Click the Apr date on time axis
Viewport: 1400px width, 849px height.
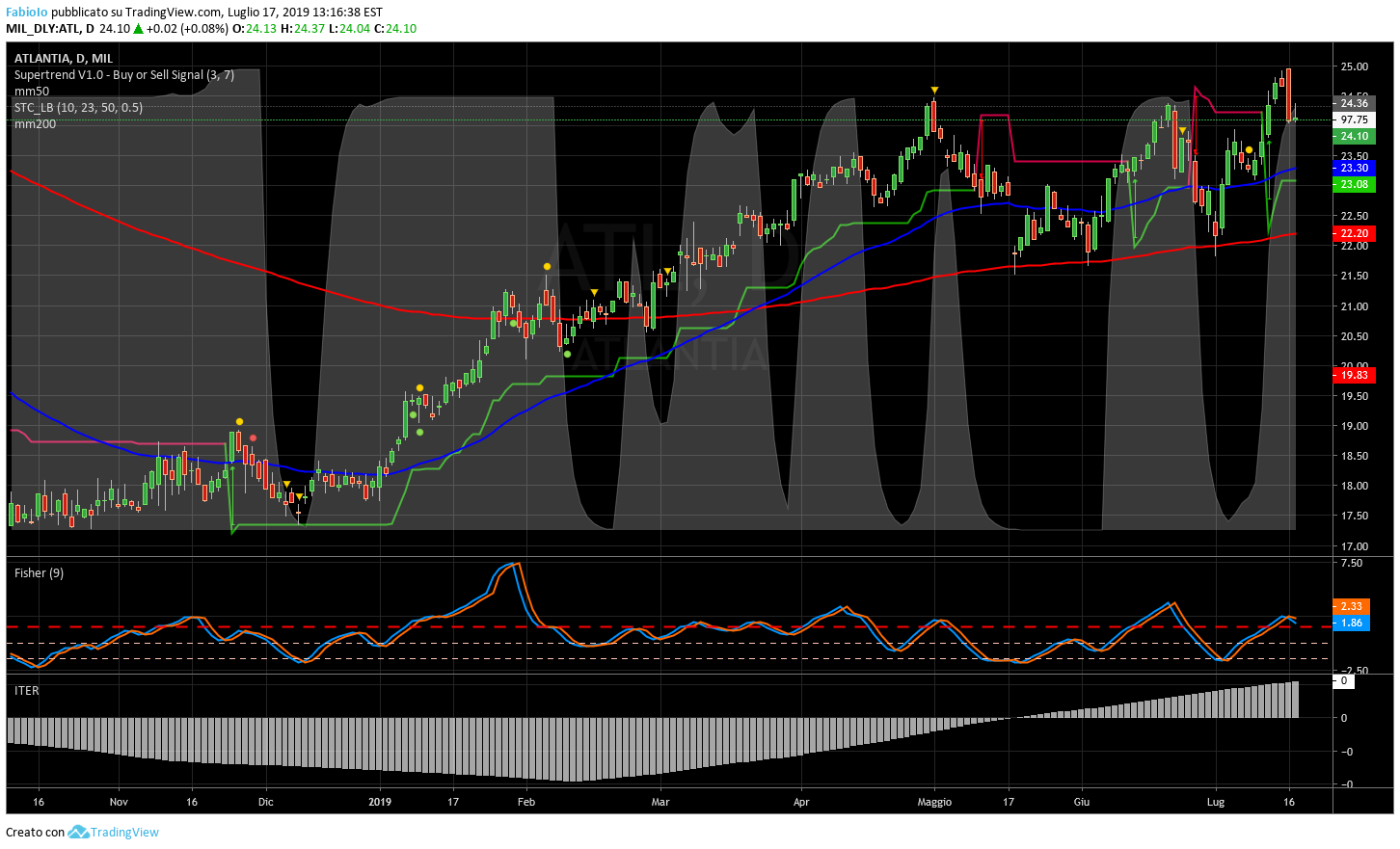[801, 802]
